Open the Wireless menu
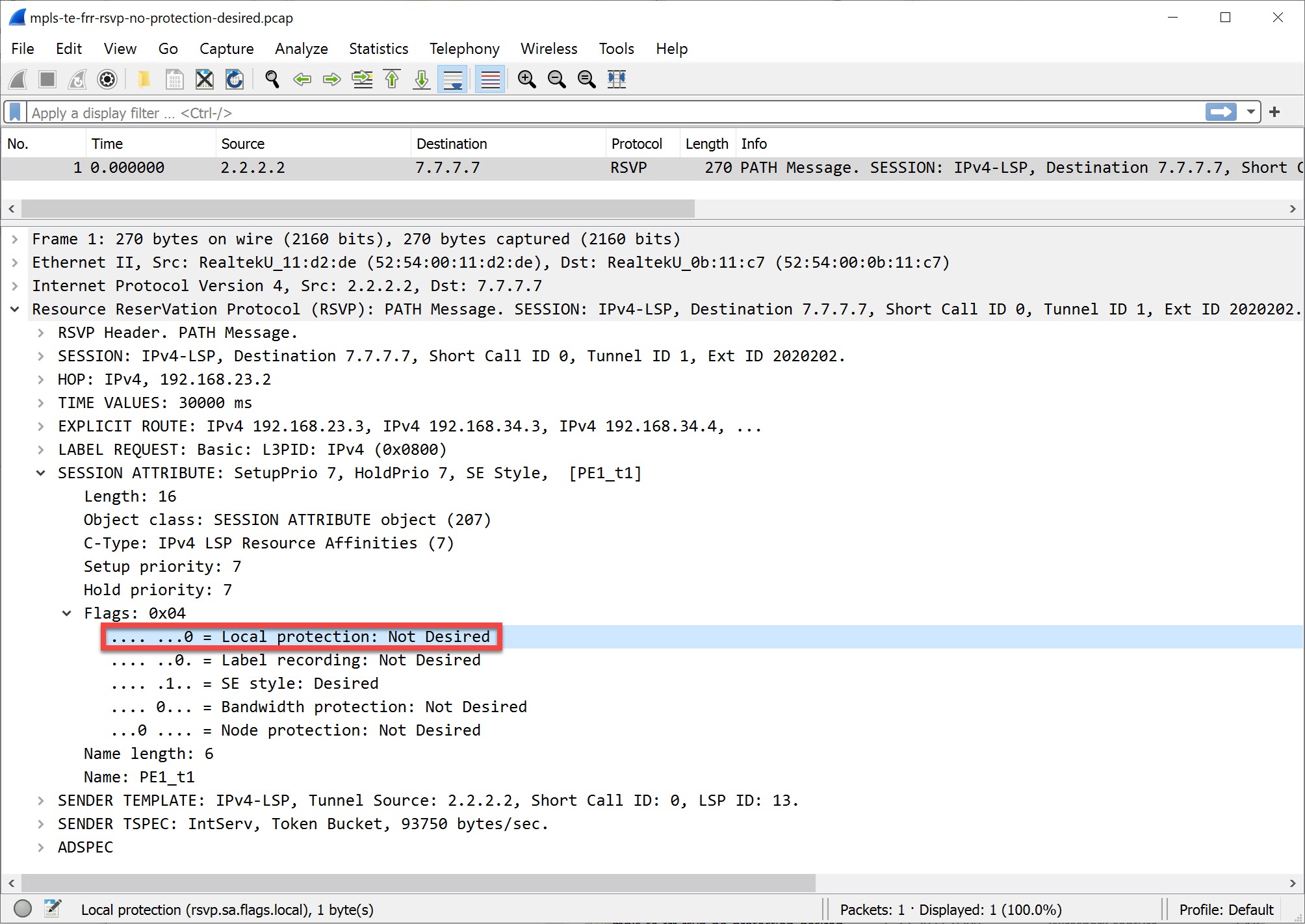 (549, 49)
